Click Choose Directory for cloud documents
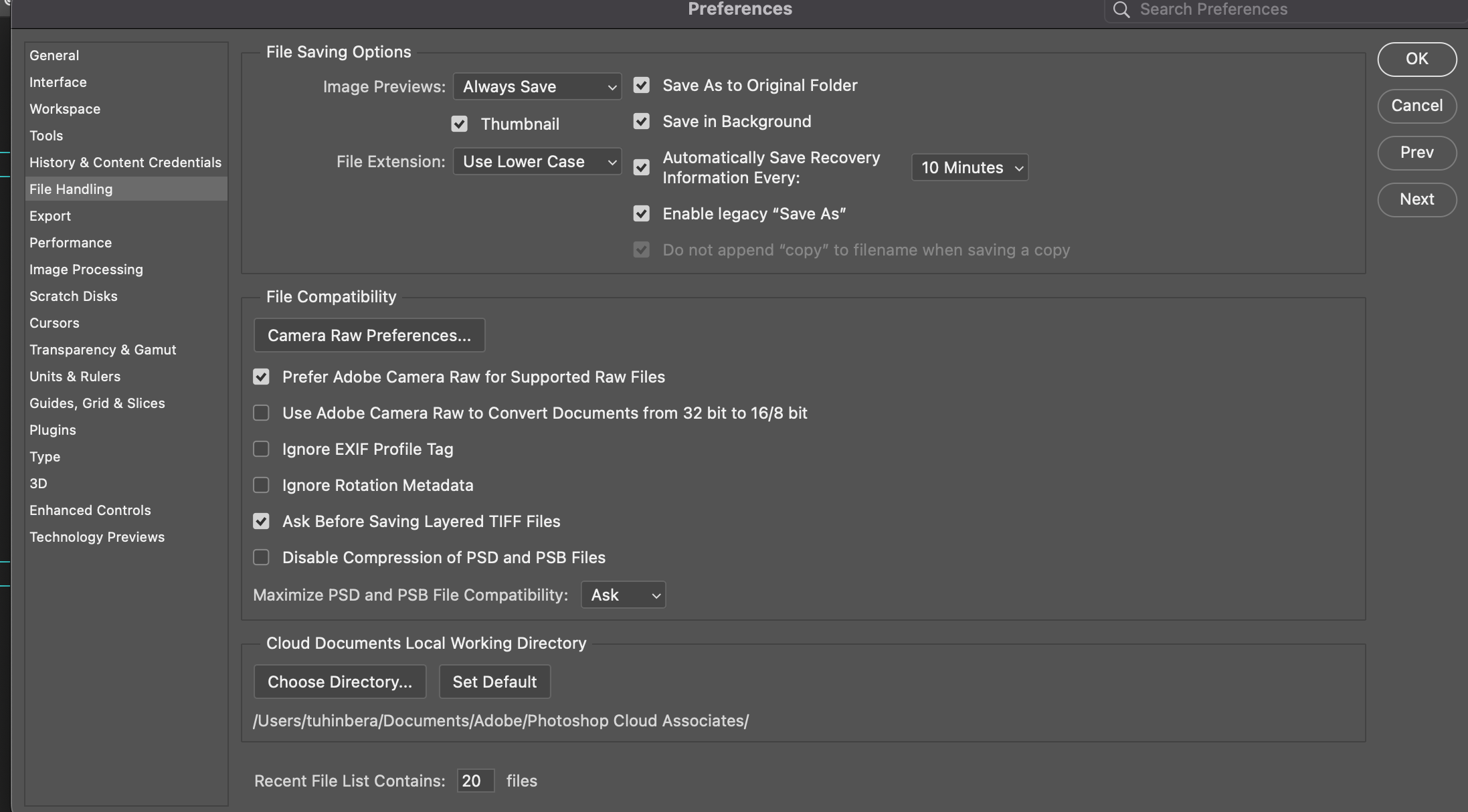1468x812 pixels. (339, 681)
